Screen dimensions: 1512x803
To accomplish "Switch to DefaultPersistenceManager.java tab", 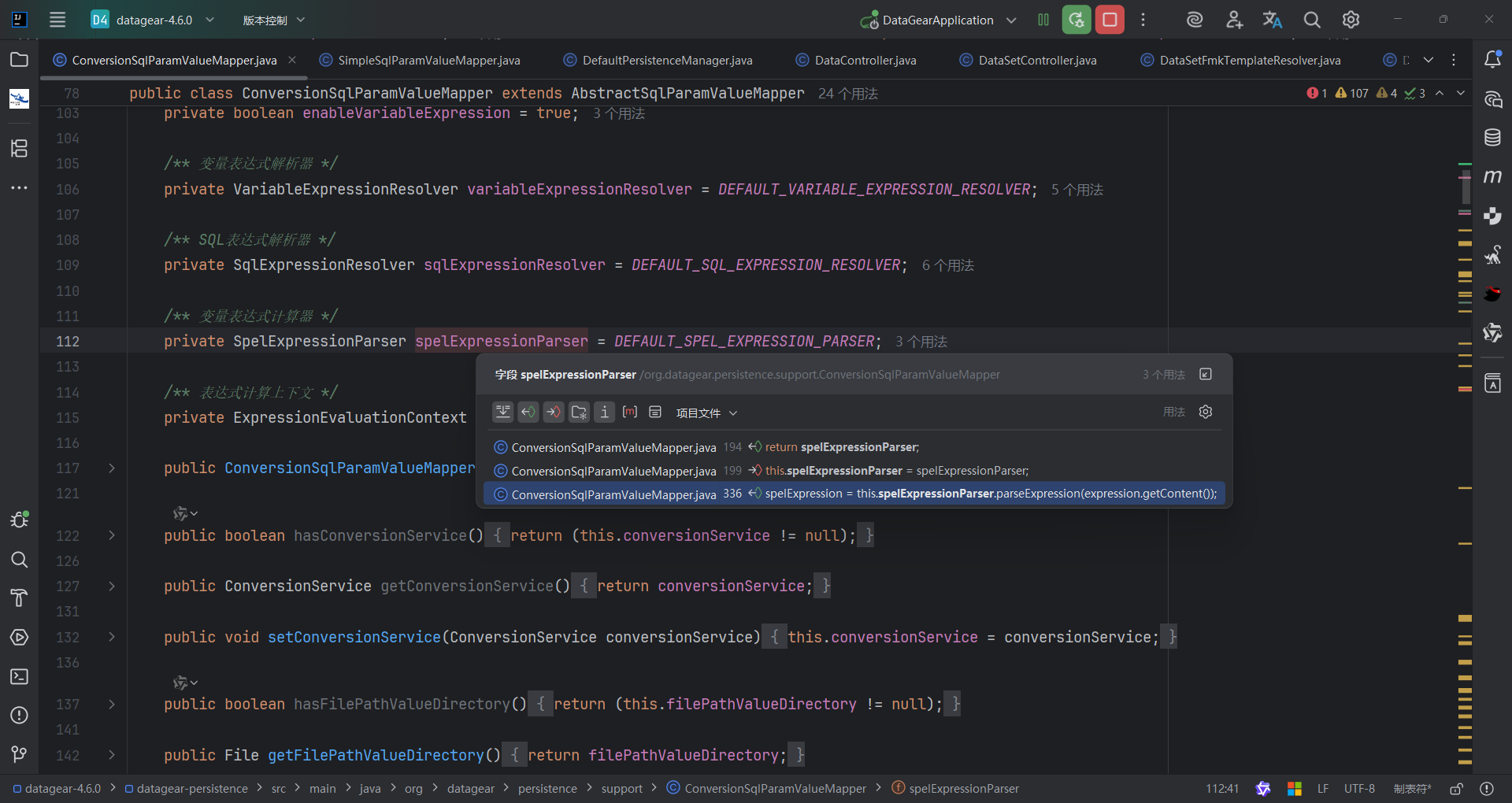I will pos(658,60).
